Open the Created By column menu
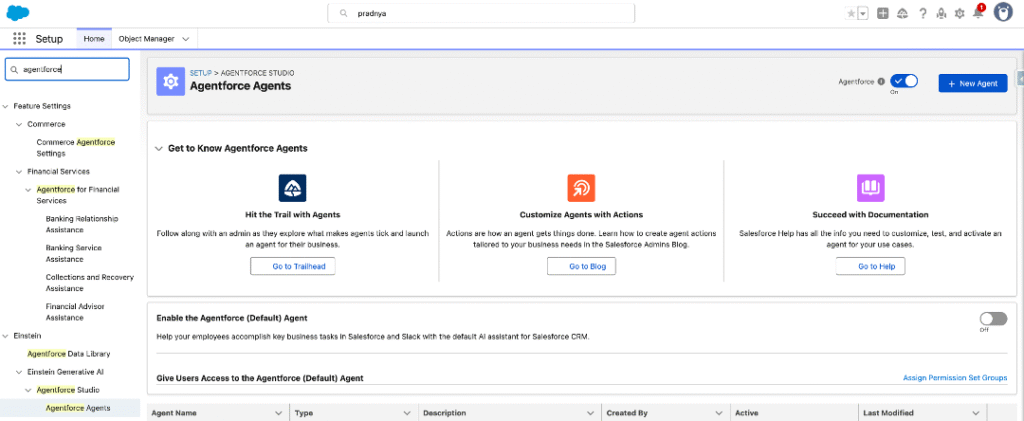 pyautogui.click(x=718, y=413)
